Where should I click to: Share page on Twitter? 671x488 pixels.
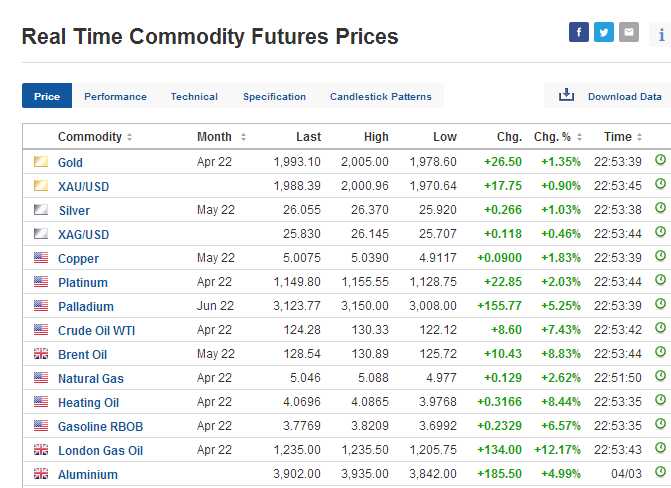(x=603, y=32)
